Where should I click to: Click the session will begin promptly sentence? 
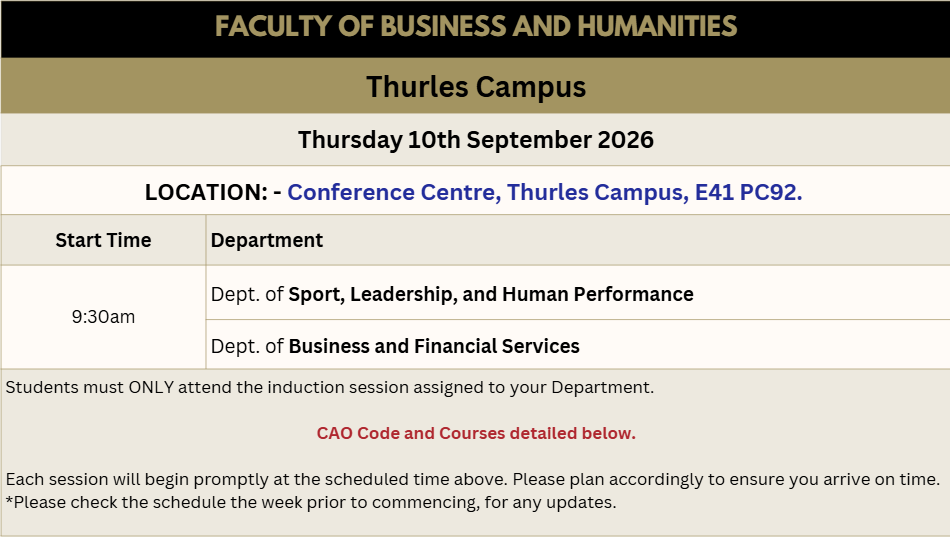[473, 479]
